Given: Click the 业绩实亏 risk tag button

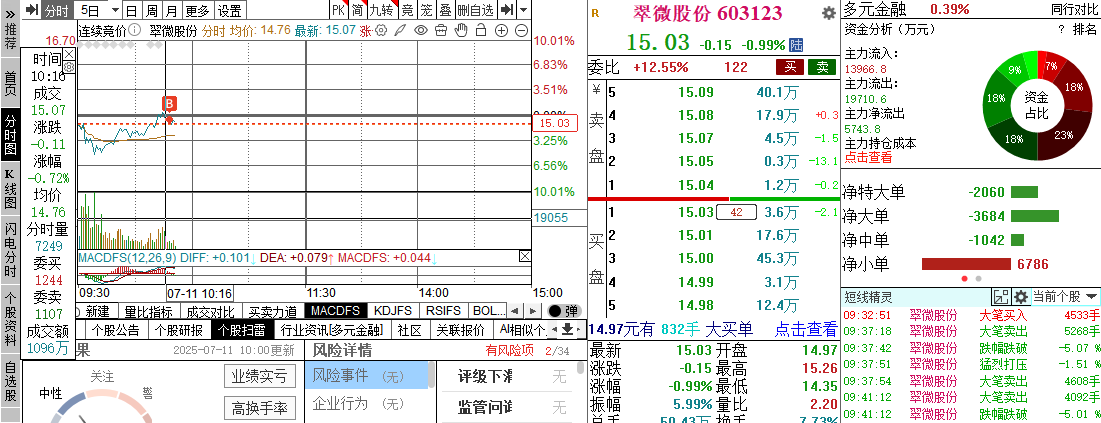Looking at the screenshot, I should [259, 377].
